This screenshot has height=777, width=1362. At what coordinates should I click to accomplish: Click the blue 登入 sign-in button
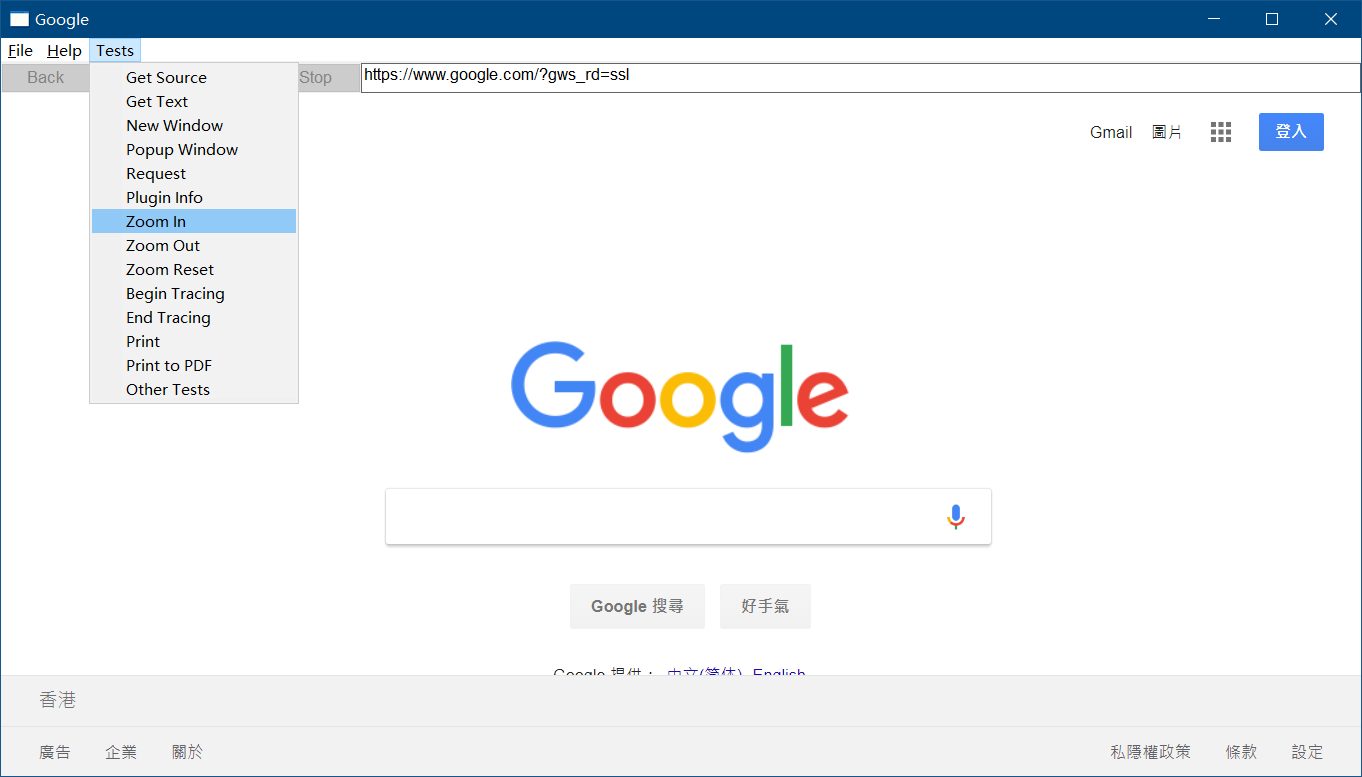pyautogui.click(x=1291, y=132)
